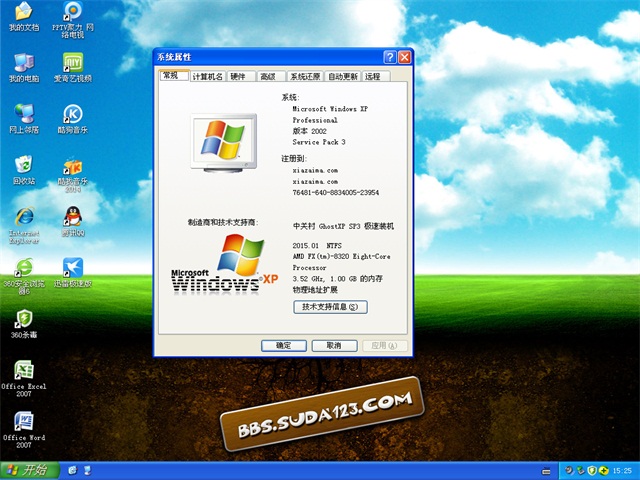Screen dimensions: 640x480
Task: Open the 爱奇艺视频 desktop shortcut
Action: [72, 63]
